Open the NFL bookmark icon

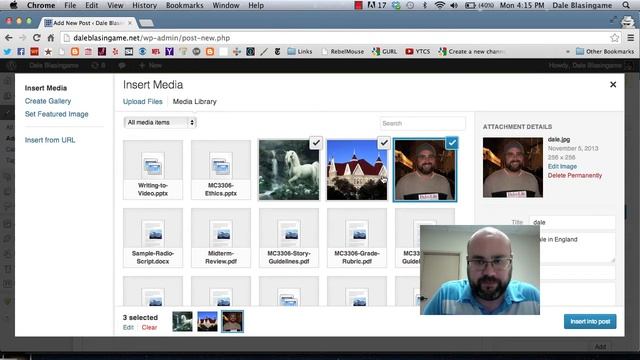click(x=156, y=51)
